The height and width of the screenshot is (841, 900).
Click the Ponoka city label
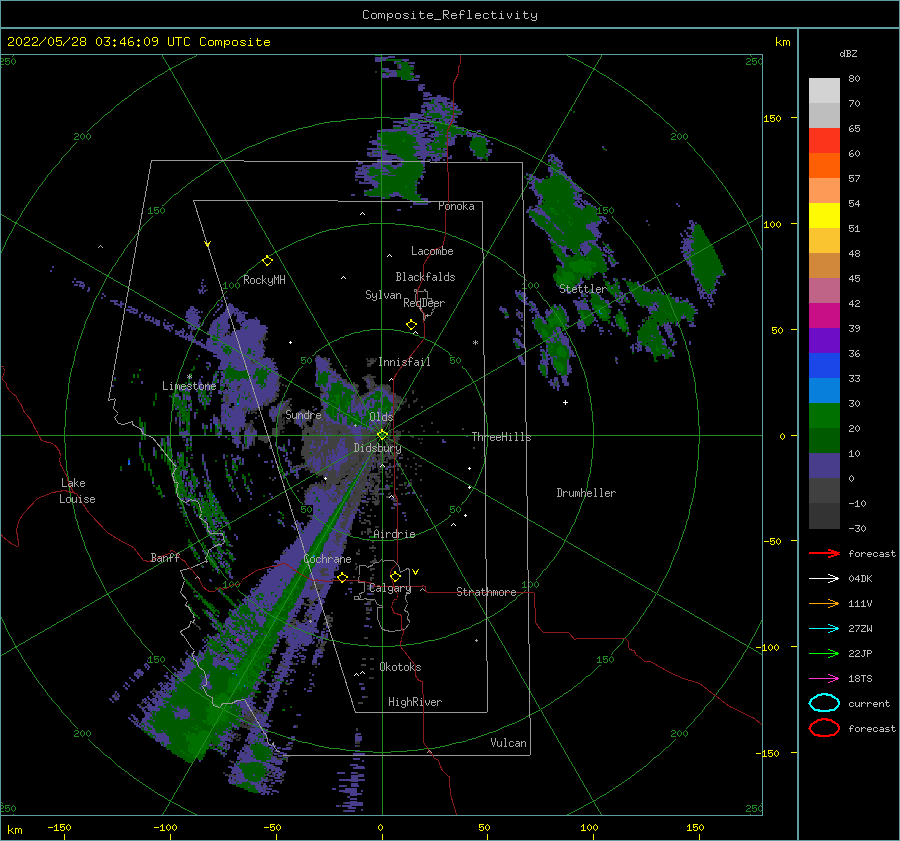click(456, 206)
